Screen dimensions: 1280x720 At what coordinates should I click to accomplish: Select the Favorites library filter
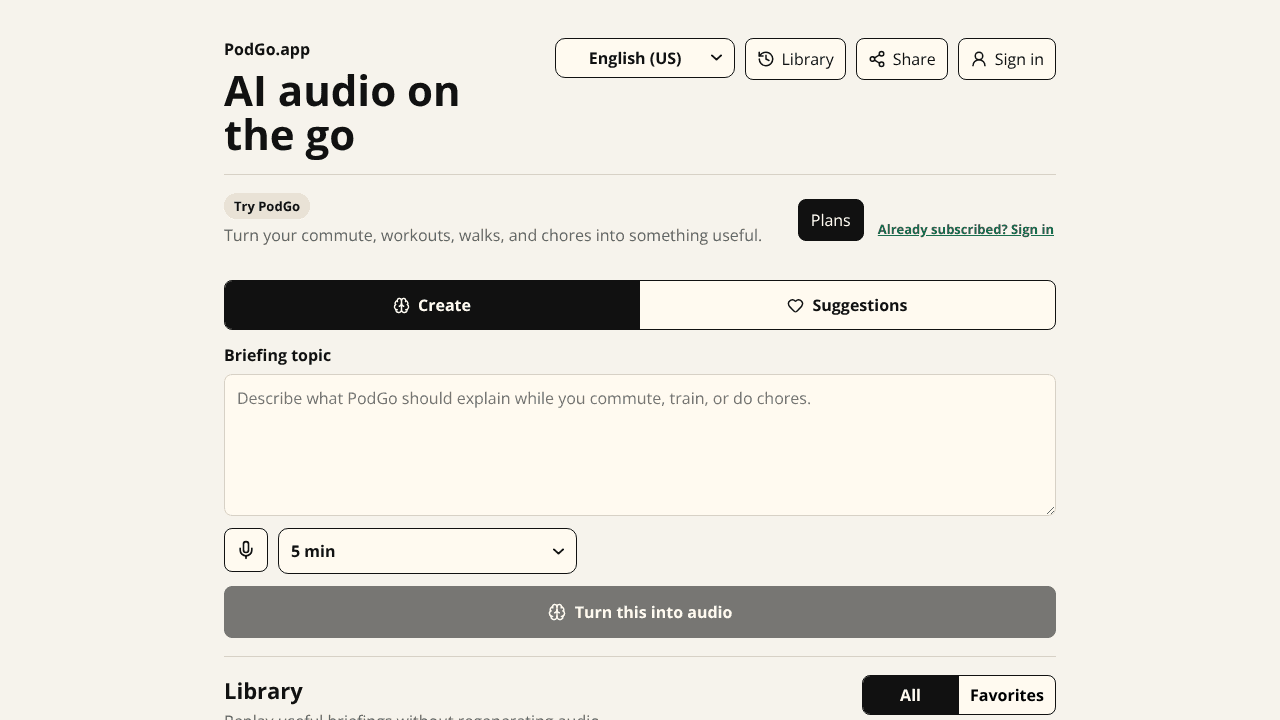[x=1007, y=695]
